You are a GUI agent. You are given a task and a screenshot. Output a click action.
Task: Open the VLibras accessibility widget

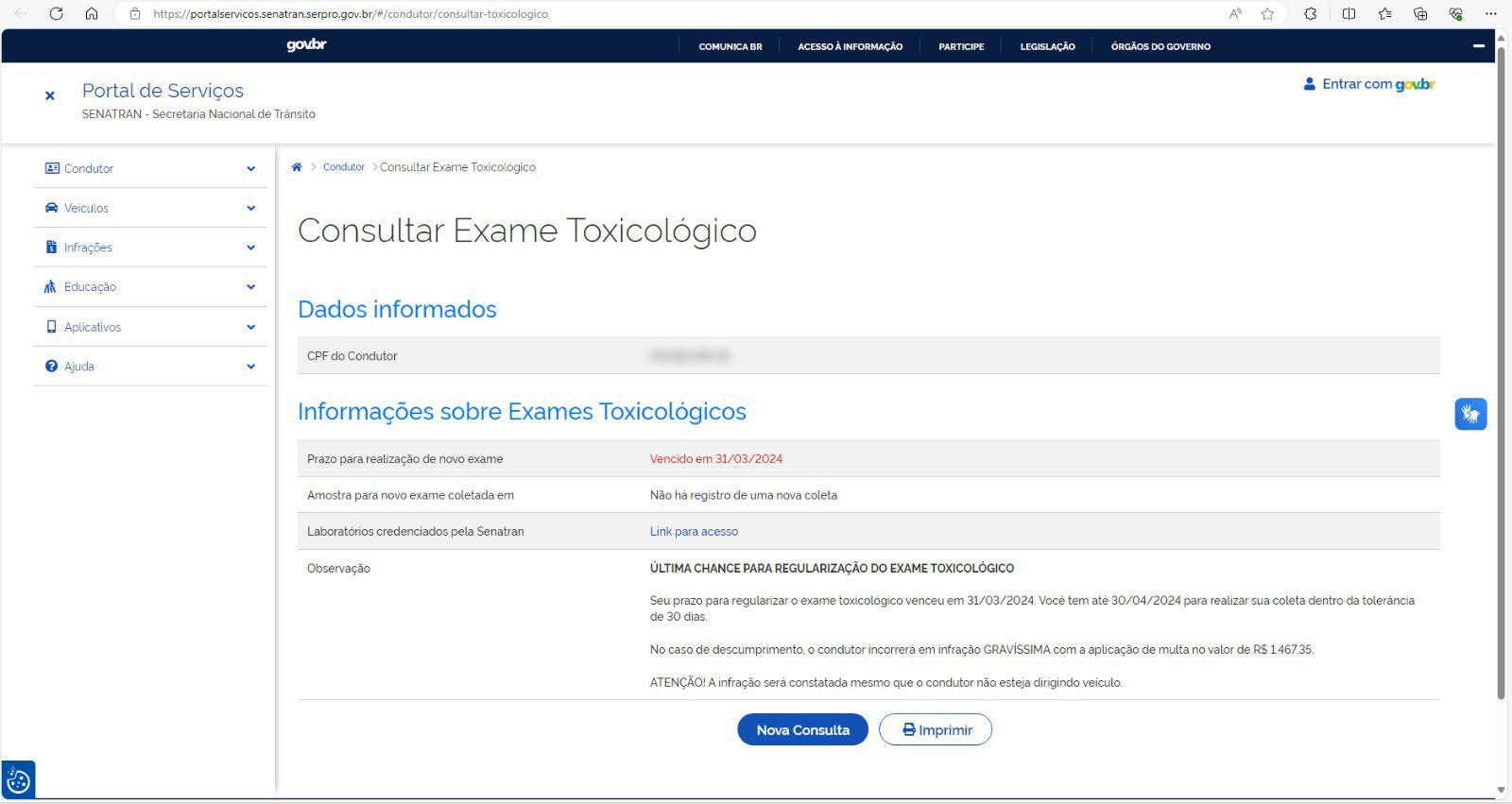(x=1470, y=414)
